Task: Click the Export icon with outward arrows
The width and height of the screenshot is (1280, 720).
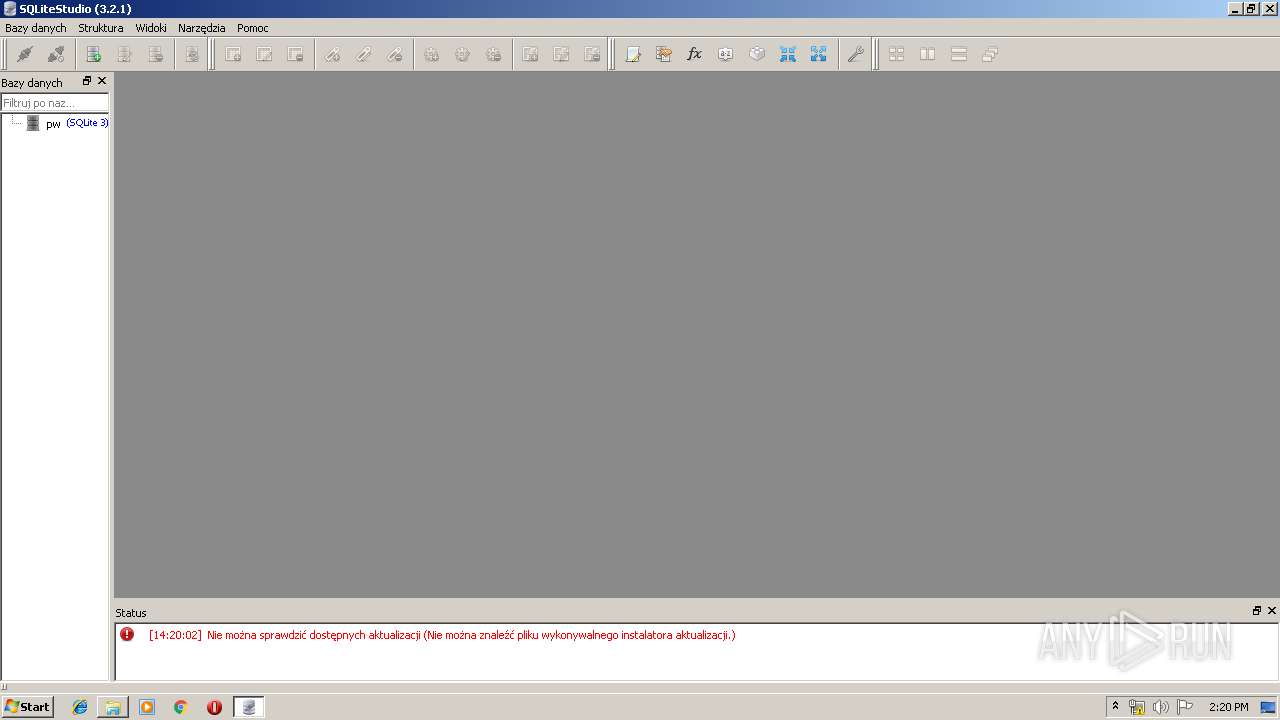Action: [x=819, y=54]
